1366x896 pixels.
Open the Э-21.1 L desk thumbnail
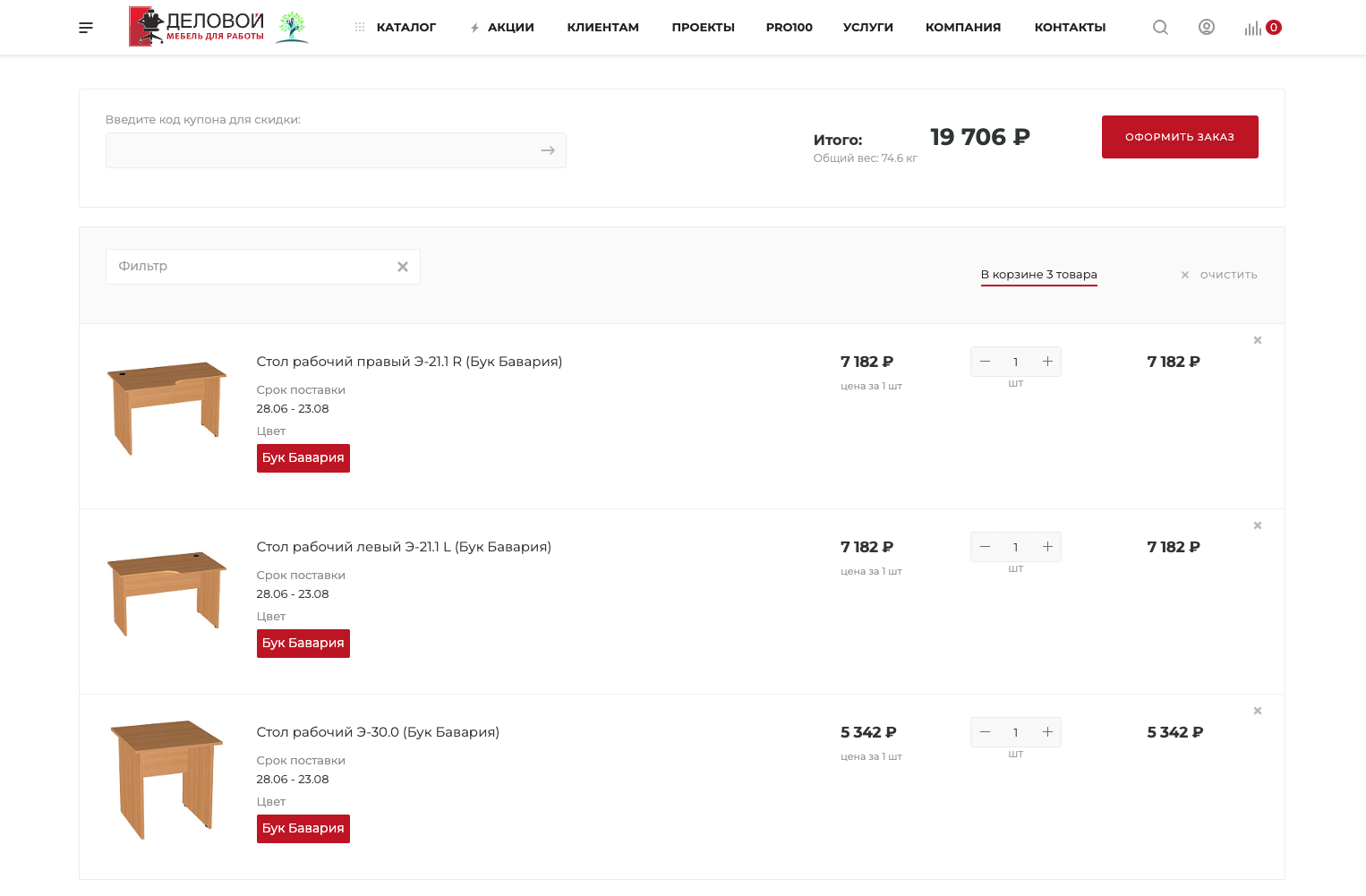click(166, 592)
